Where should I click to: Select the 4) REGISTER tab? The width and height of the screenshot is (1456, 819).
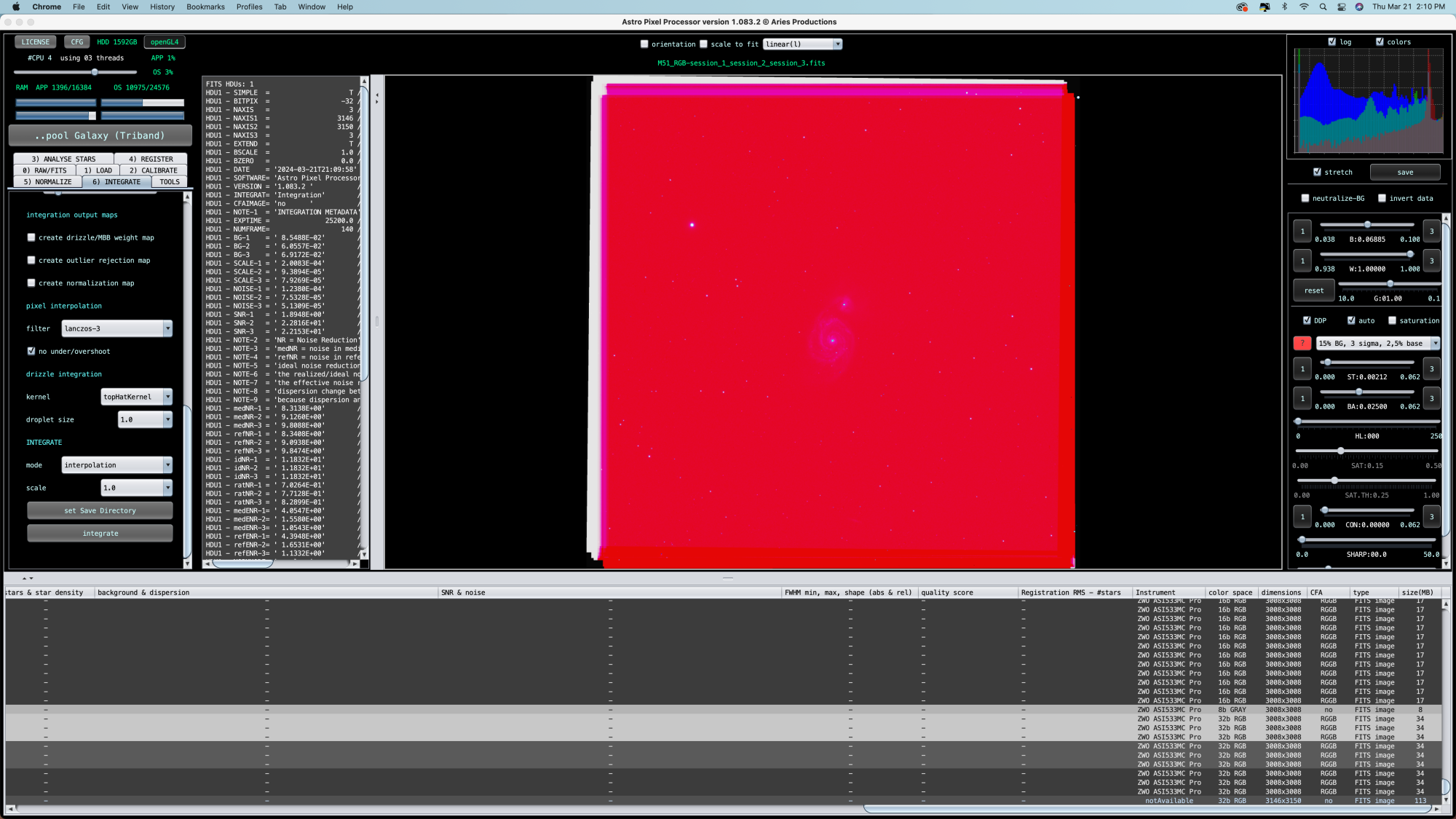151,158
